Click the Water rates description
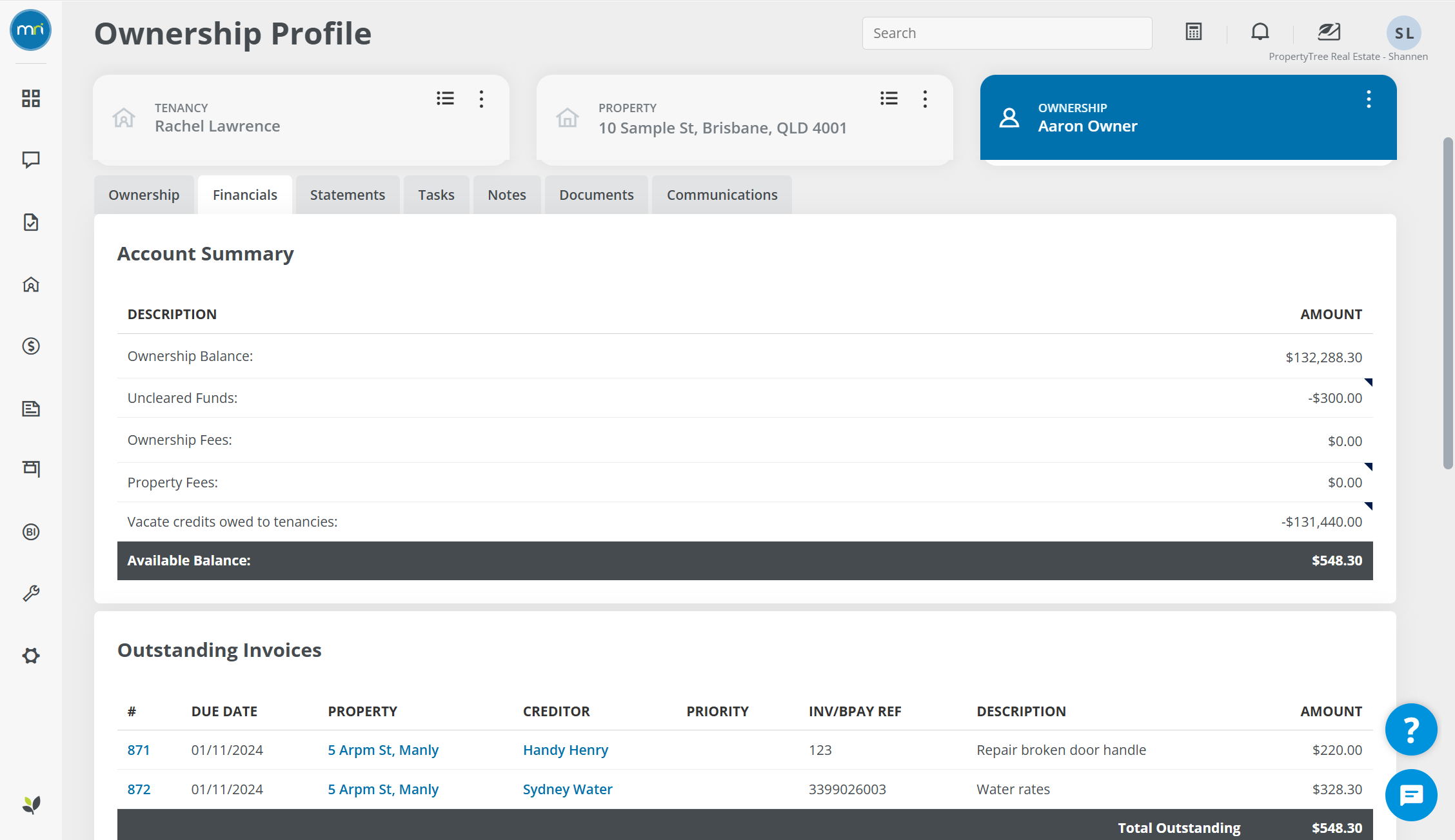Viewport: 1455px width, 840px height. click(1013, 789)
